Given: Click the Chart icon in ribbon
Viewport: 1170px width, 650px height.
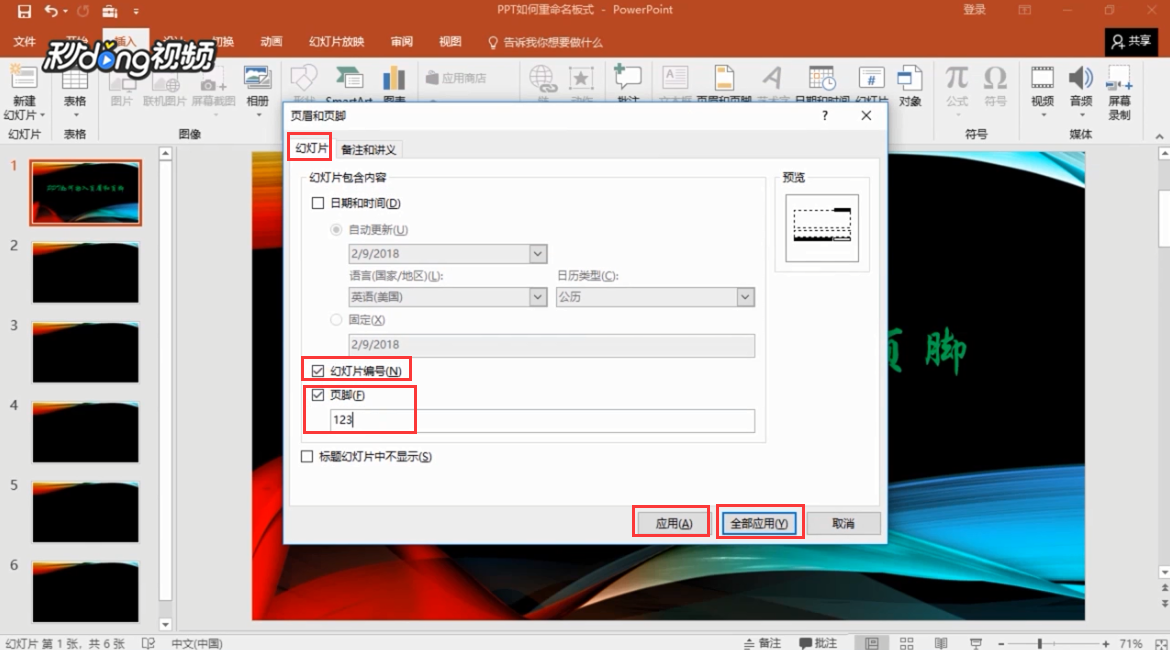Looking at the screenshot, I should coord(393,78).
